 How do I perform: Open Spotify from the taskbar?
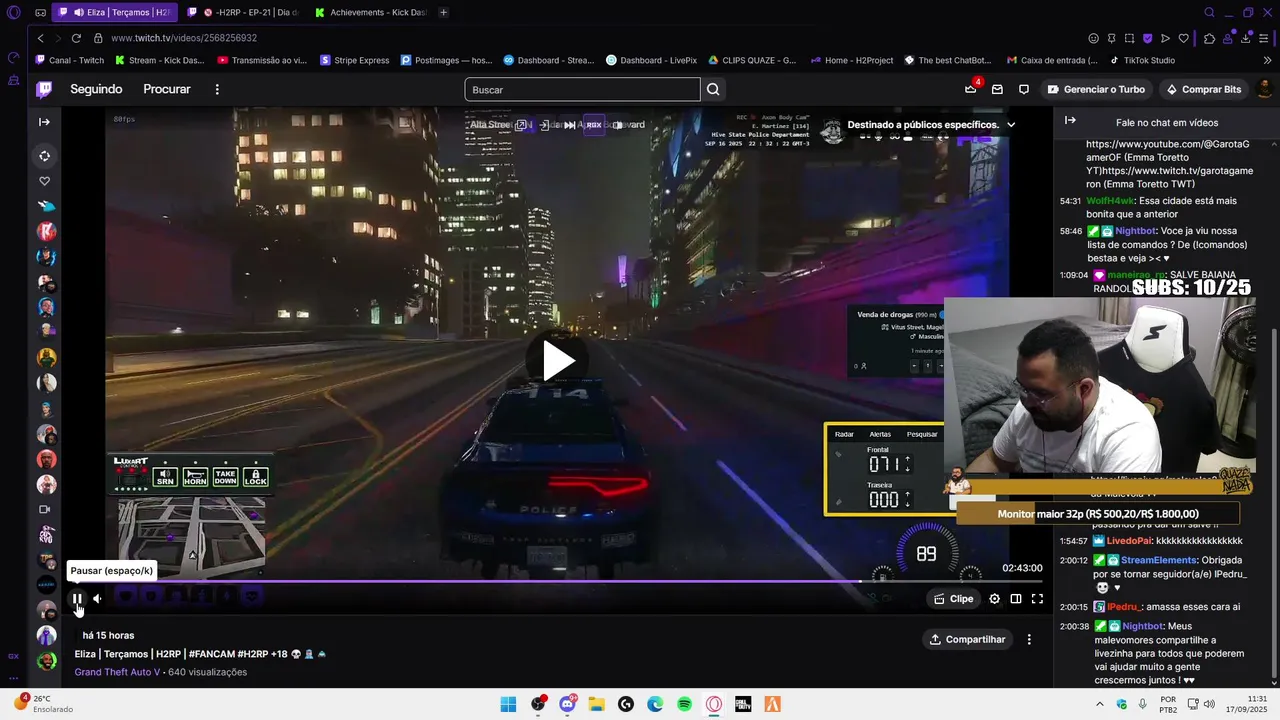(x=684, y=704)
